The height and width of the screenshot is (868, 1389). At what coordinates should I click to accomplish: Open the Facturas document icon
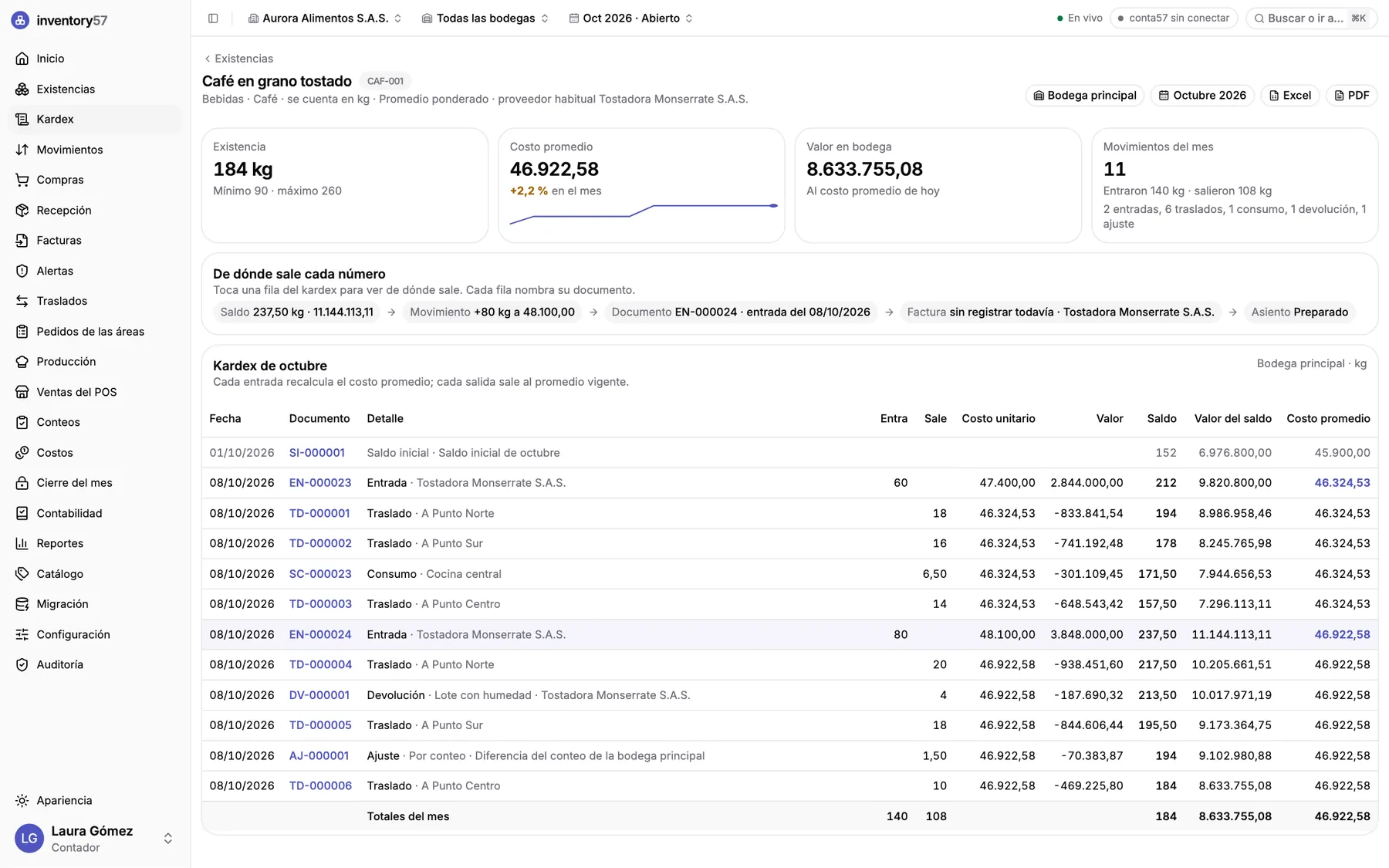[x=22, y=241]
